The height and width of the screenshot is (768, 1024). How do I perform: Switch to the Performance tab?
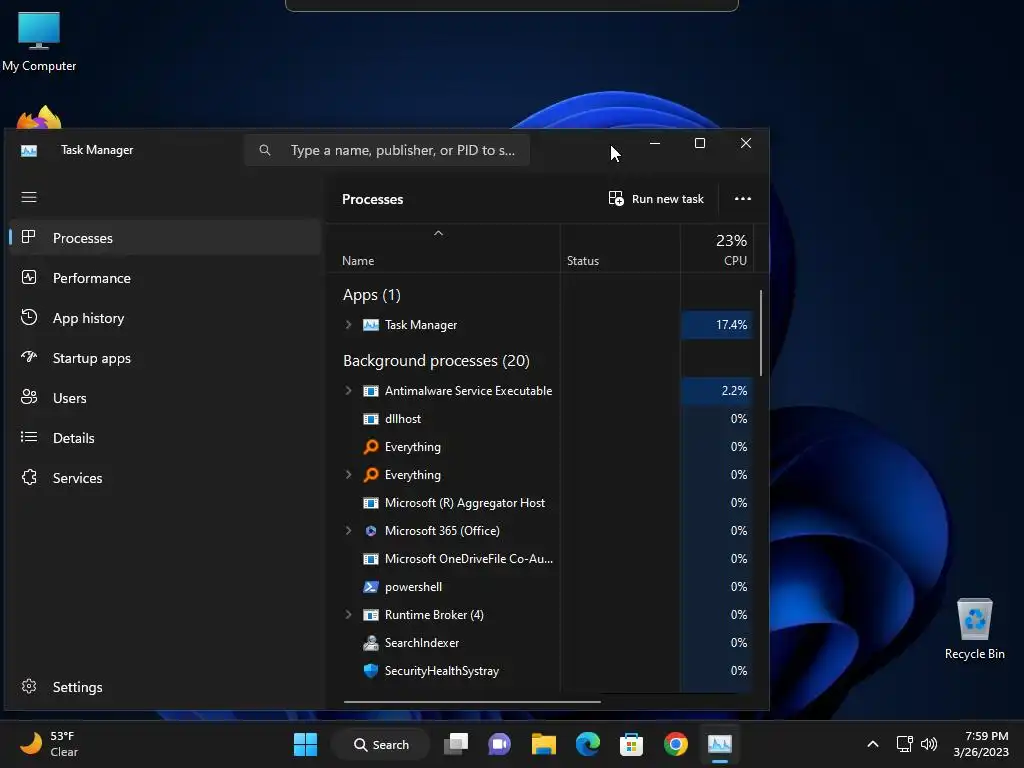coord(165,278)
